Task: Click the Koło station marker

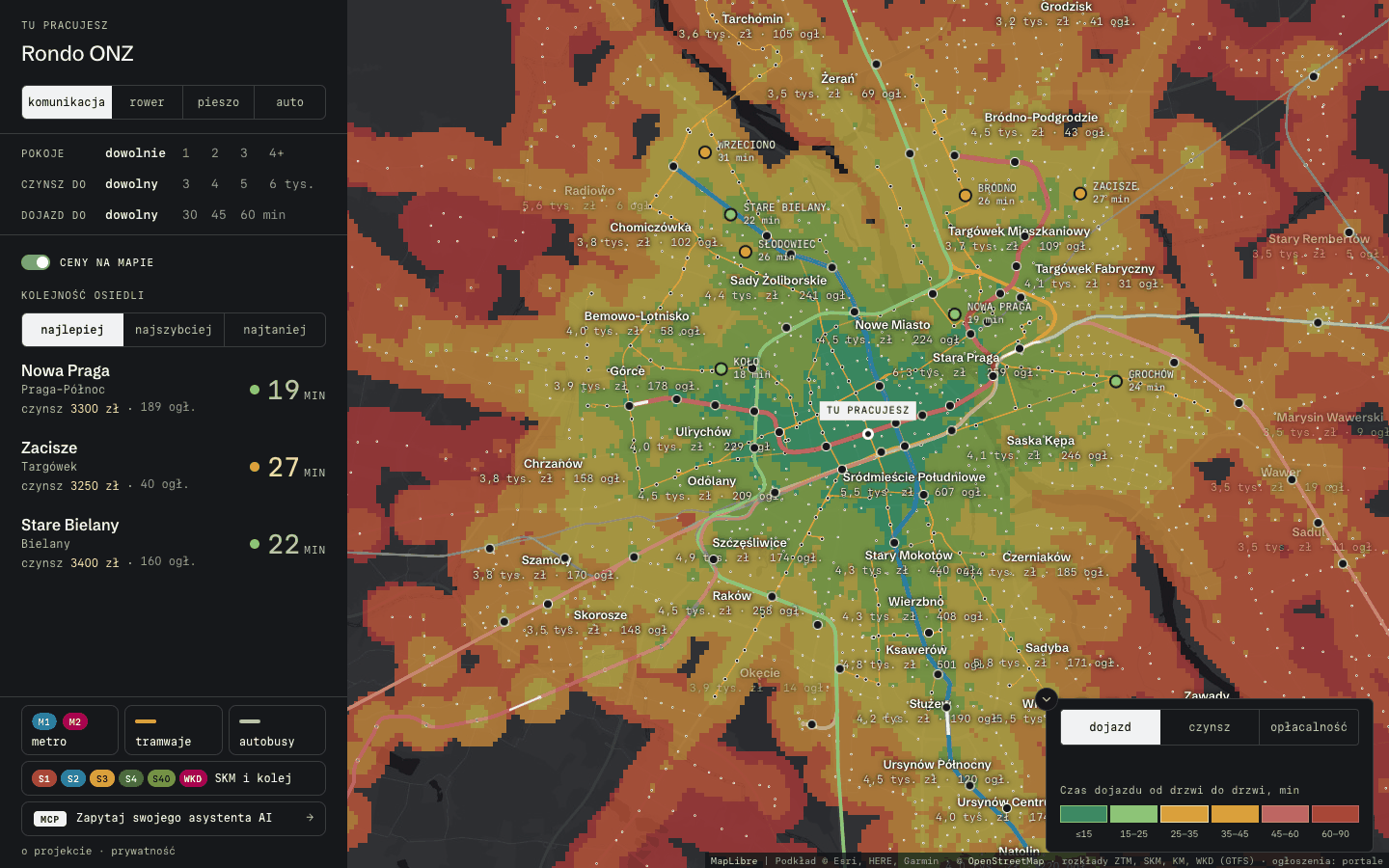Action: tap(721, 368)
